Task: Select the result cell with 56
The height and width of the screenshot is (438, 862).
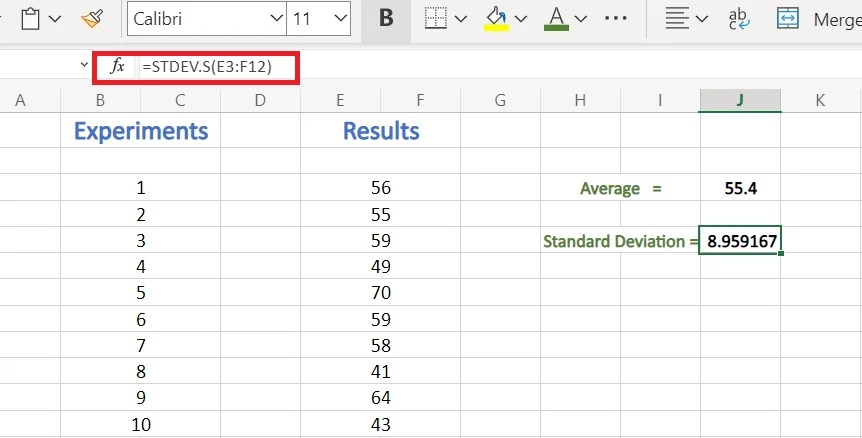Action: tap(380, 188)
